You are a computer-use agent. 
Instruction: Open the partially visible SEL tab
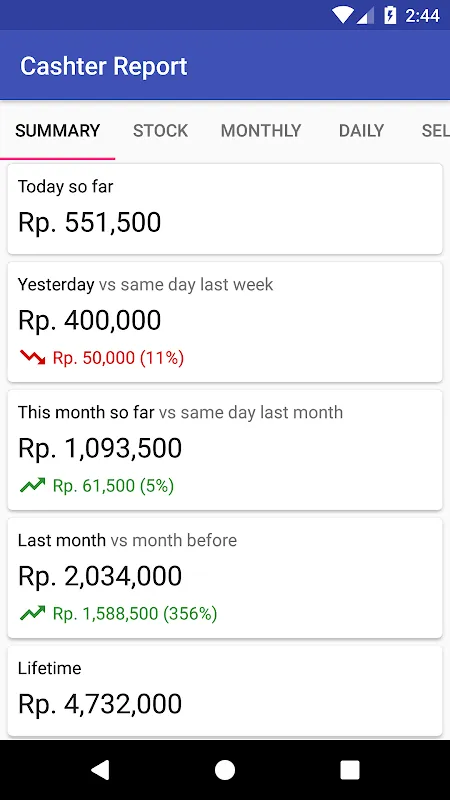(x=435, y=131)
